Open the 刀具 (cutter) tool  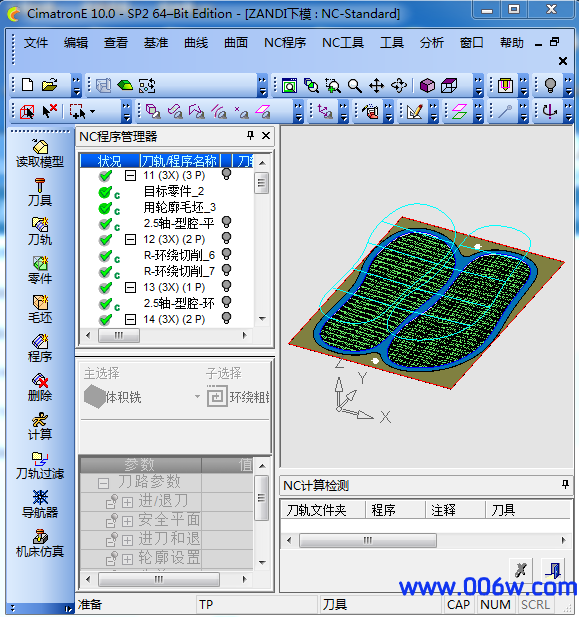click(x=40, y=193)
